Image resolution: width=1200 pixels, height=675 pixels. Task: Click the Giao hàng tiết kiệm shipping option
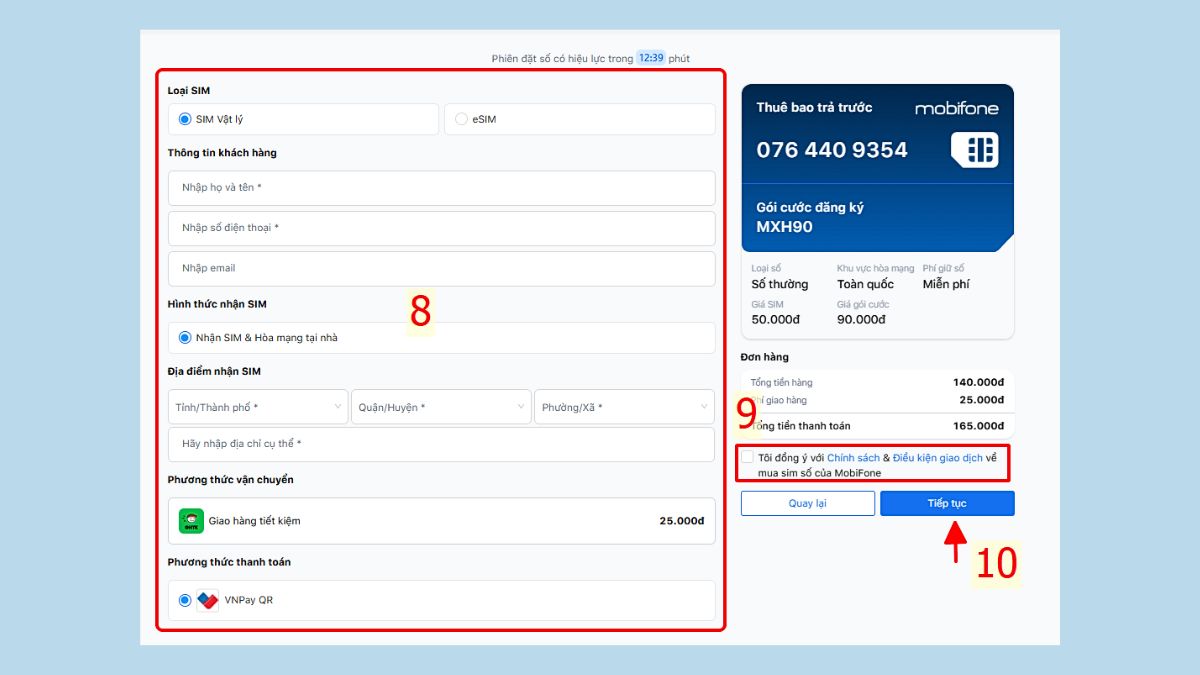tap(442, 521)
